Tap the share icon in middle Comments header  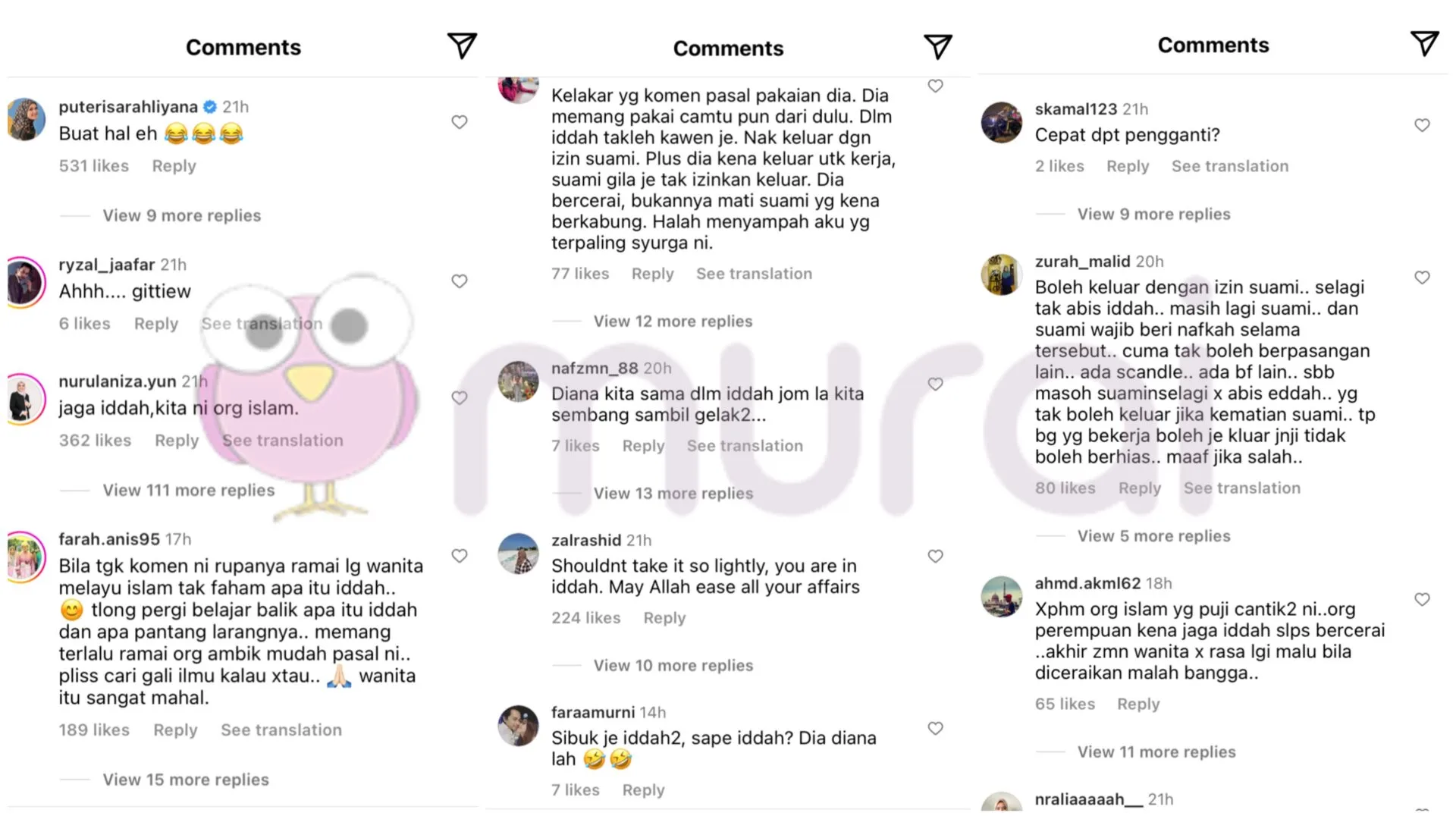click(x=938, y=47)
